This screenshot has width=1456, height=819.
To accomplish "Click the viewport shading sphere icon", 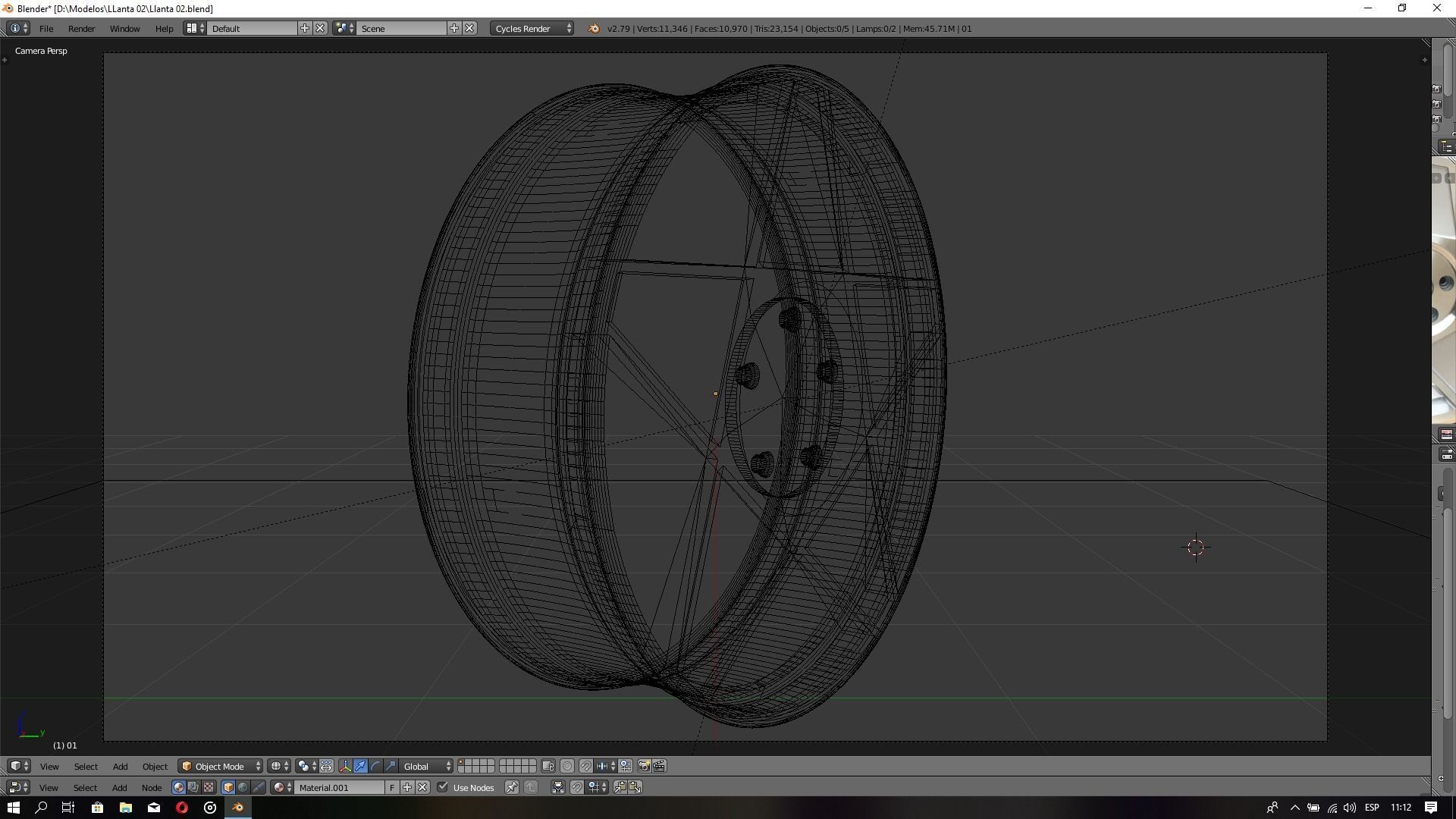I will tap(277, 767).
